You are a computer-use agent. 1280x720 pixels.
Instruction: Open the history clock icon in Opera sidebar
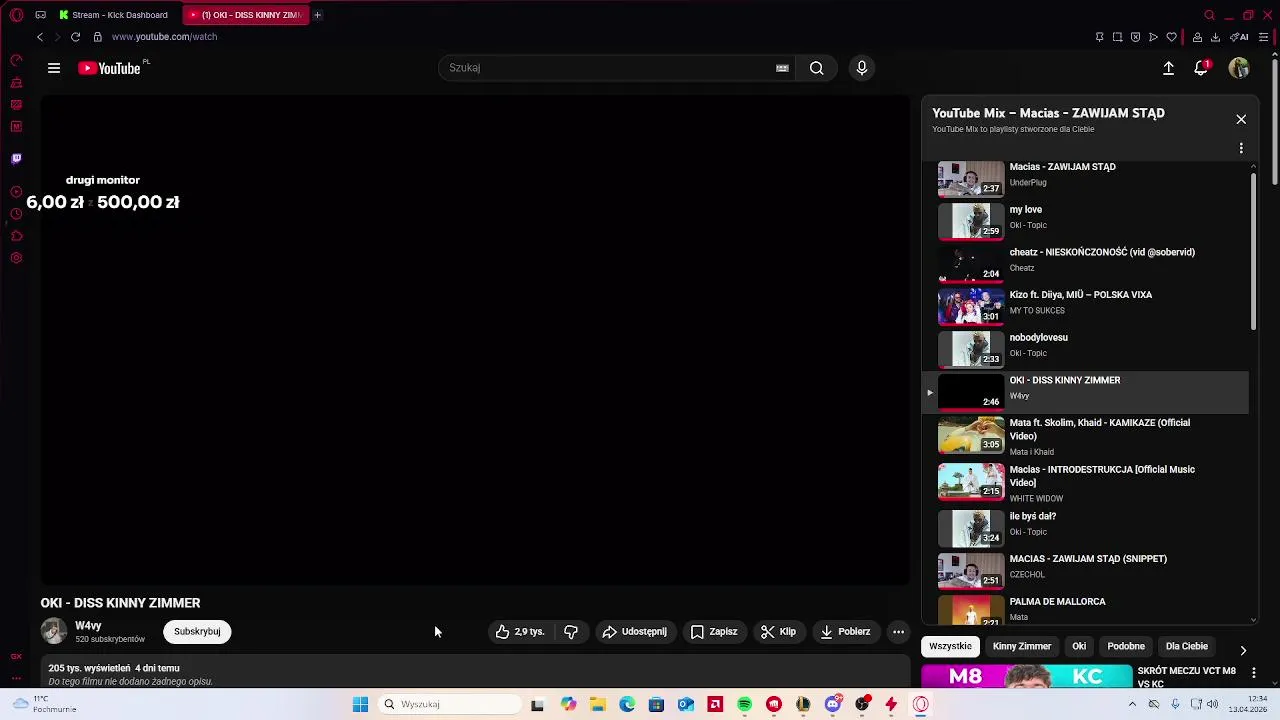click(x=16, y=214)
